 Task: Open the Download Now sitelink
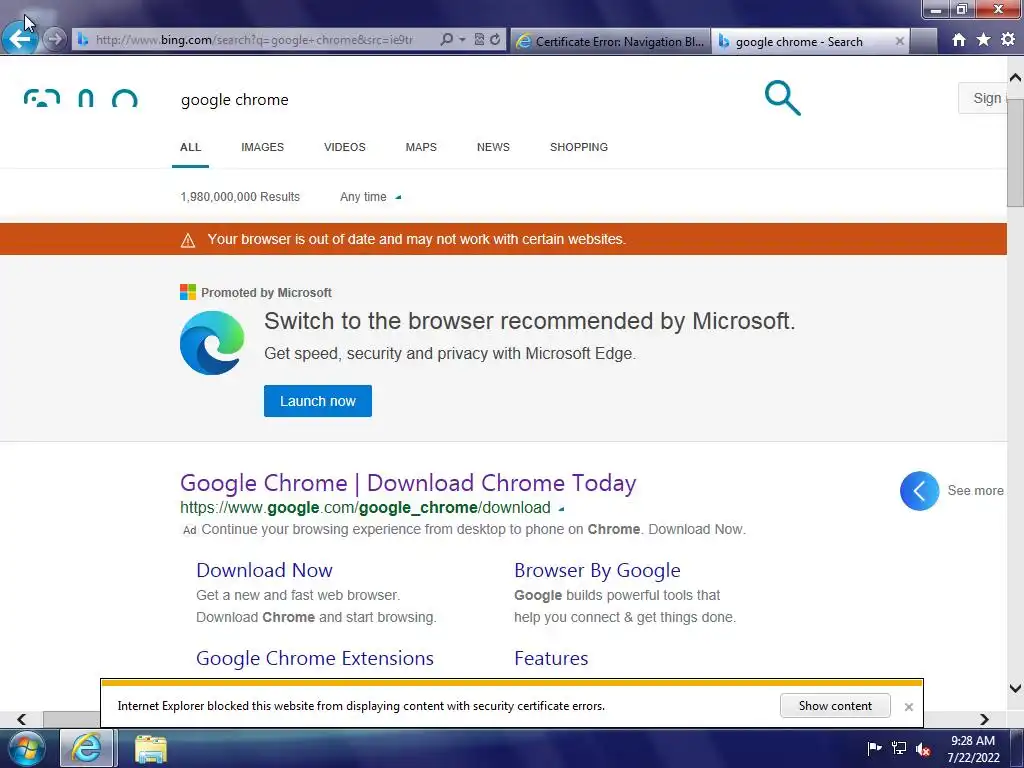264,570
